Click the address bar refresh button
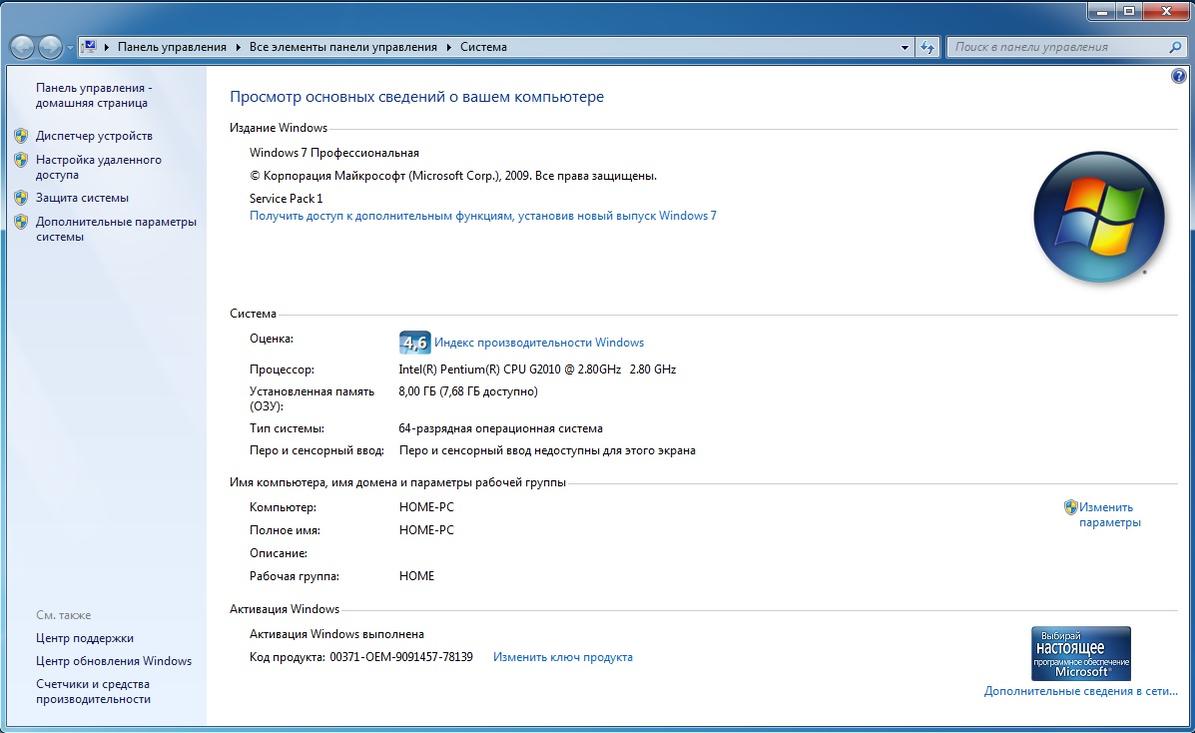 [x=927, y=47]
